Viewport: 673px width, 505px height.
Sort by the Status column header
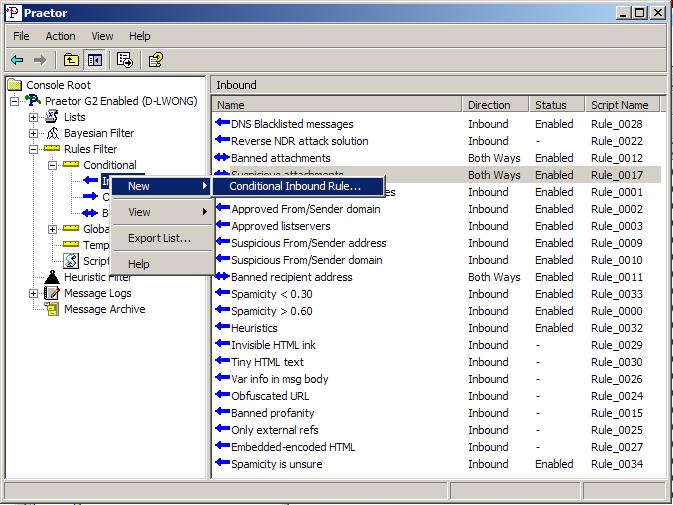pos(557,105)
